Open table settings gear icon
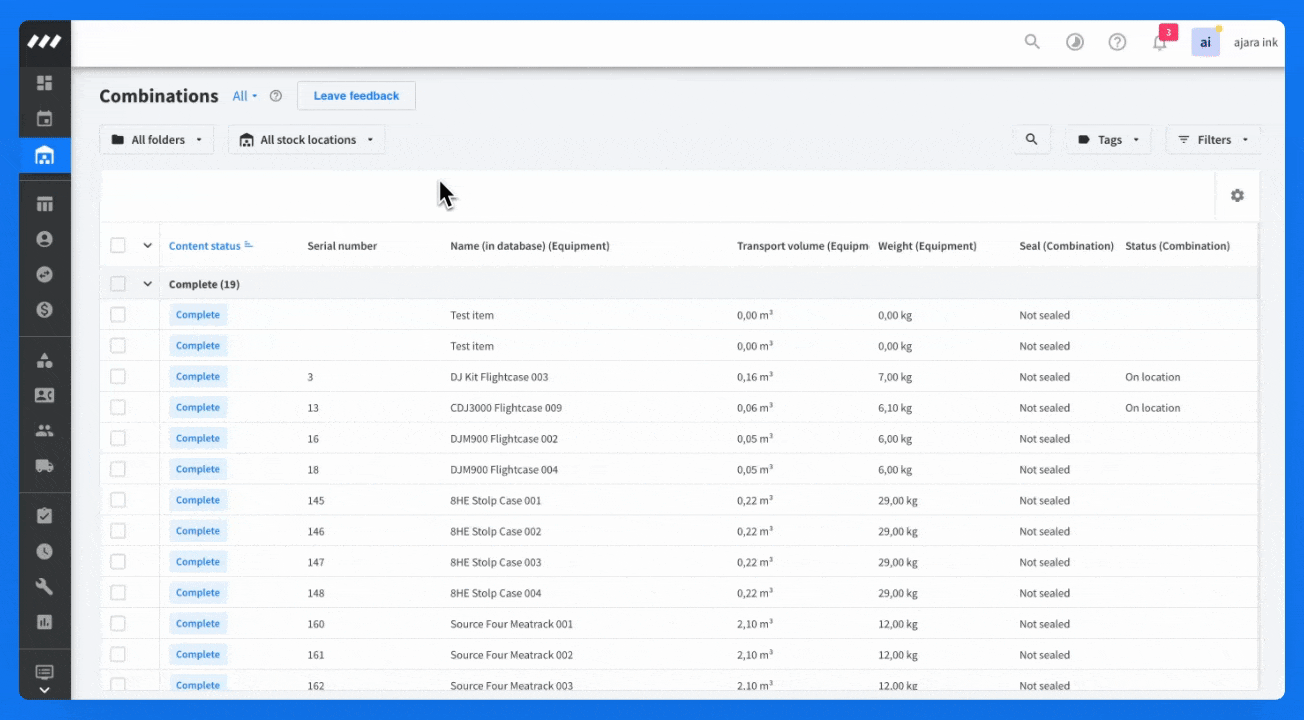The image size is (1304, 720). click(1237, 196)
